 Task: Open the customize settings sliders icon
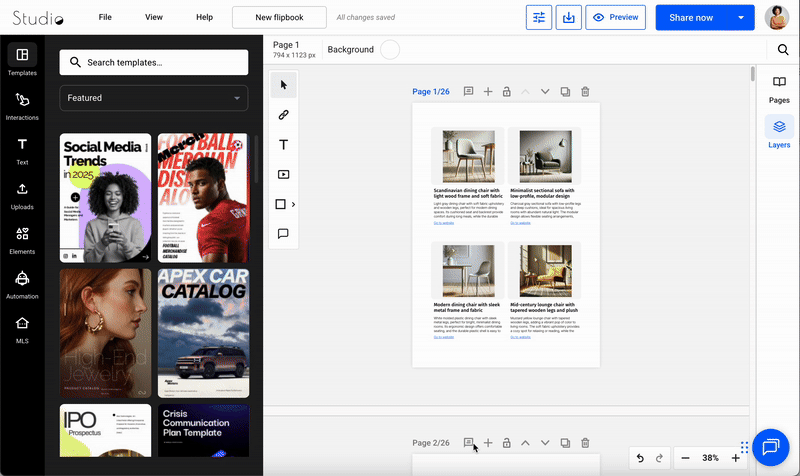pos(540,17)
